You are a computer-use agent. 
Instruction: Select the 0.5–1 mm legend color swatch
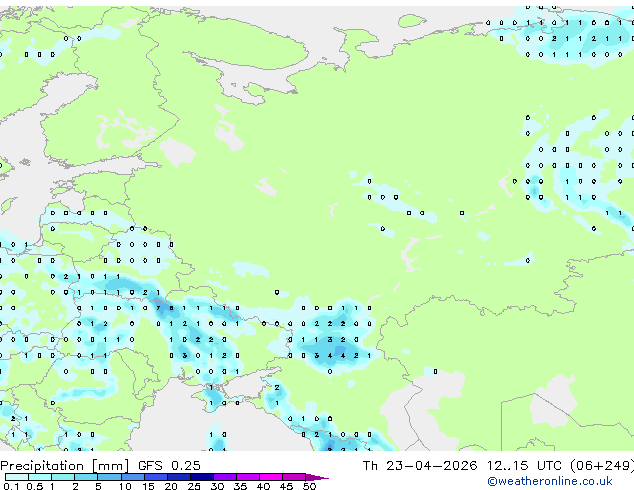(x=40, y=477)
